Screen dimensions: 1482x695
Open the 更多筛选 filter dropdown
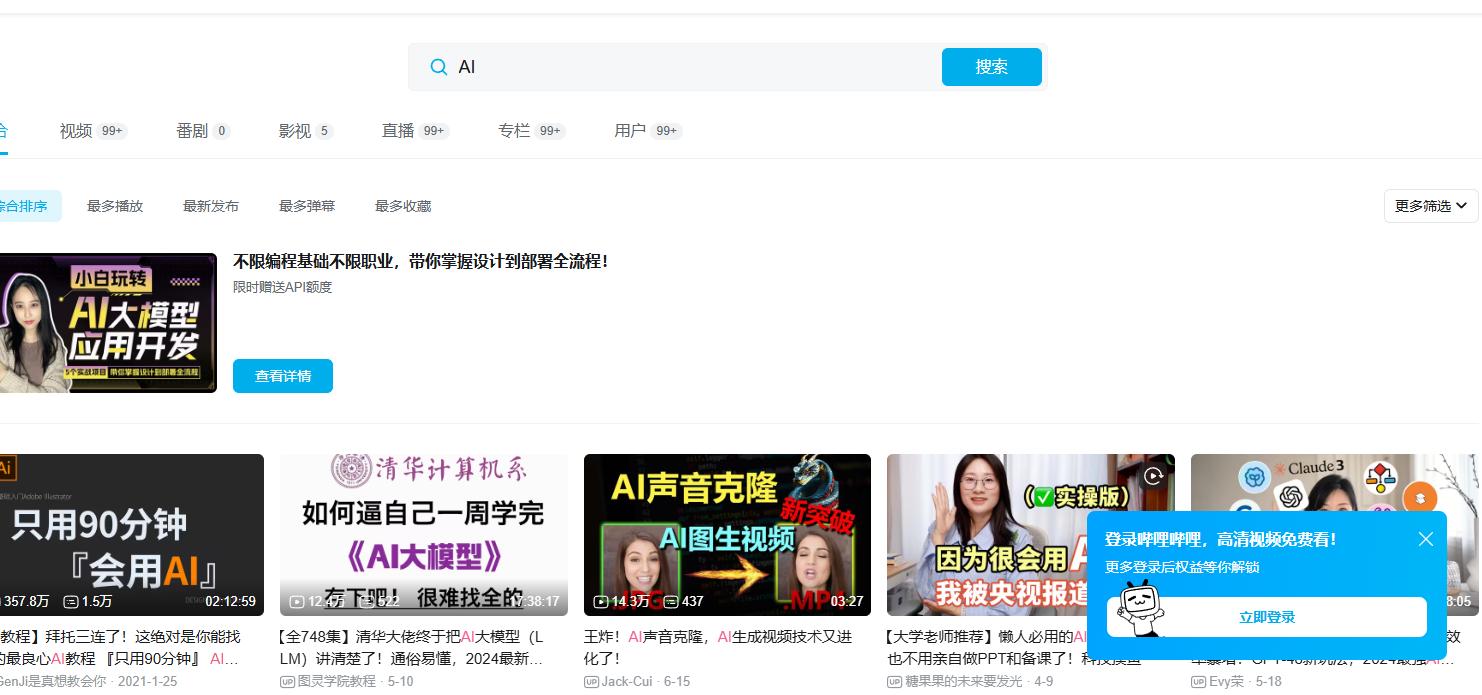(1424, 206)
